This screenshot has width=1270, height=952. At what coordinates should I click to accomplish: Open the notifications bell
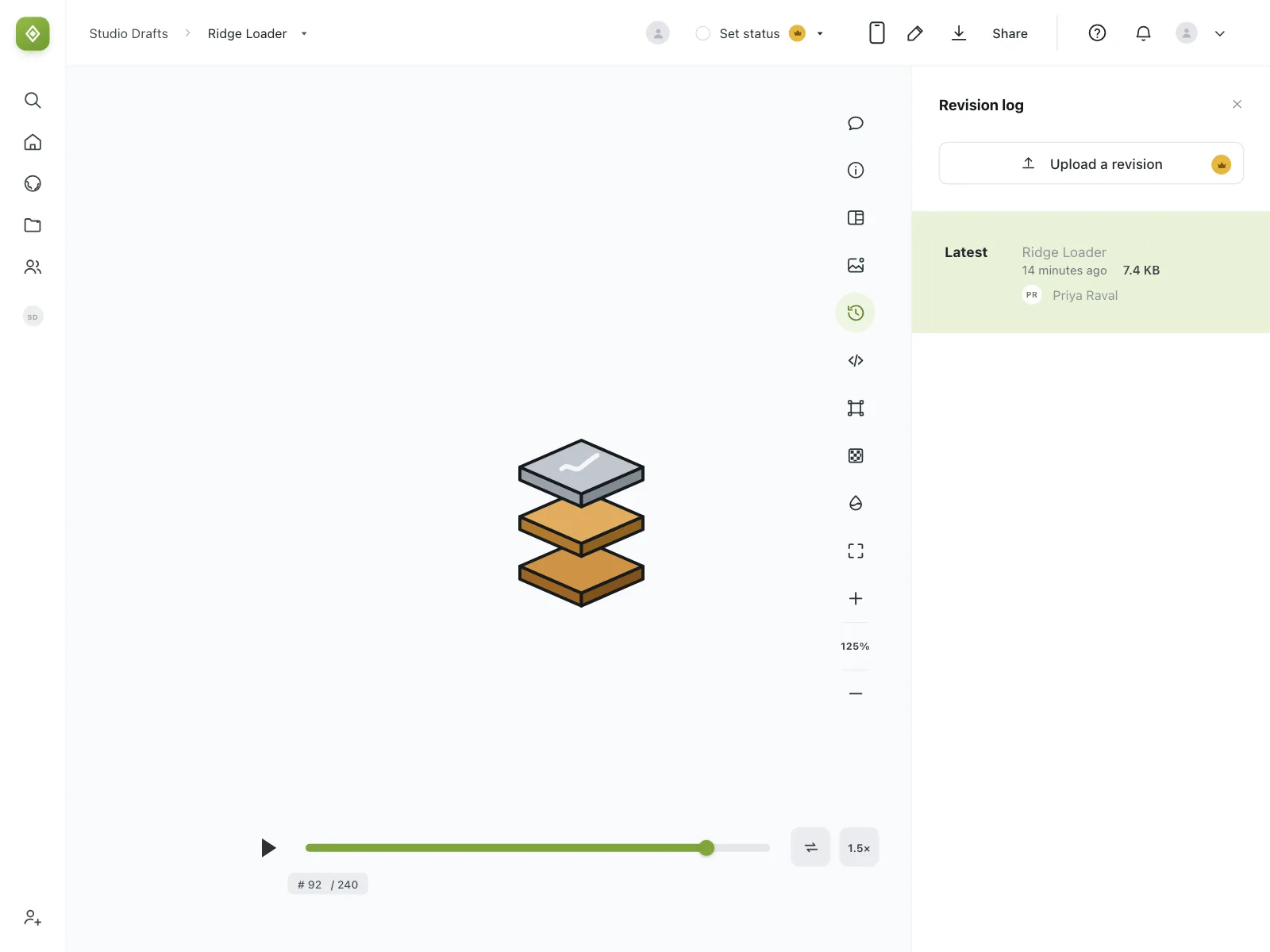[1143, 33]
